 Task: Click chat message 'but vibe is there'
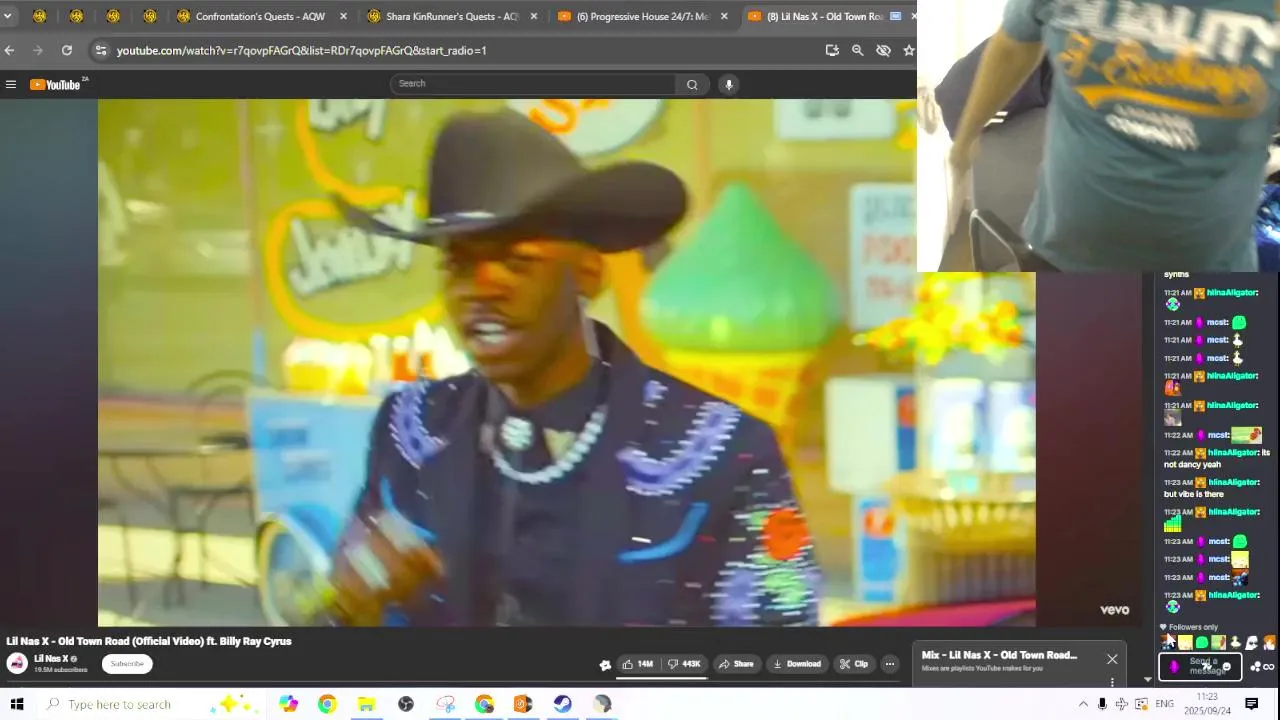1193,494
